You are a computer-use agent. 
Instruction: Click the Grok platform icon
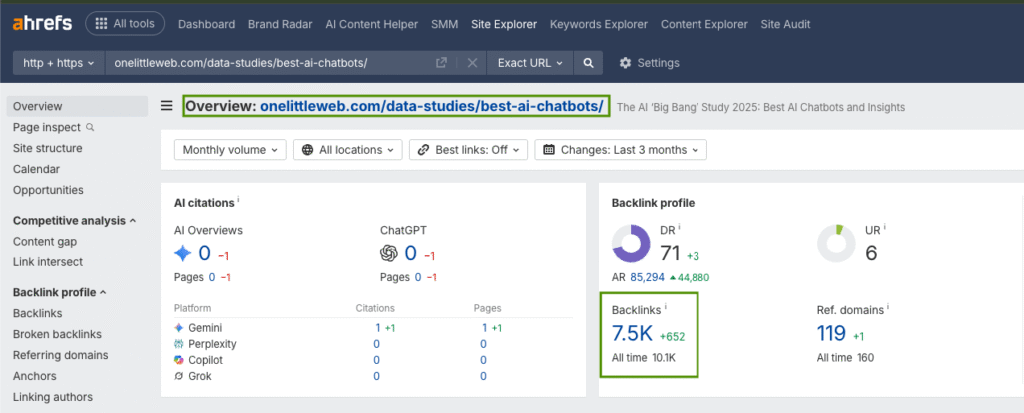pos(178,376)
